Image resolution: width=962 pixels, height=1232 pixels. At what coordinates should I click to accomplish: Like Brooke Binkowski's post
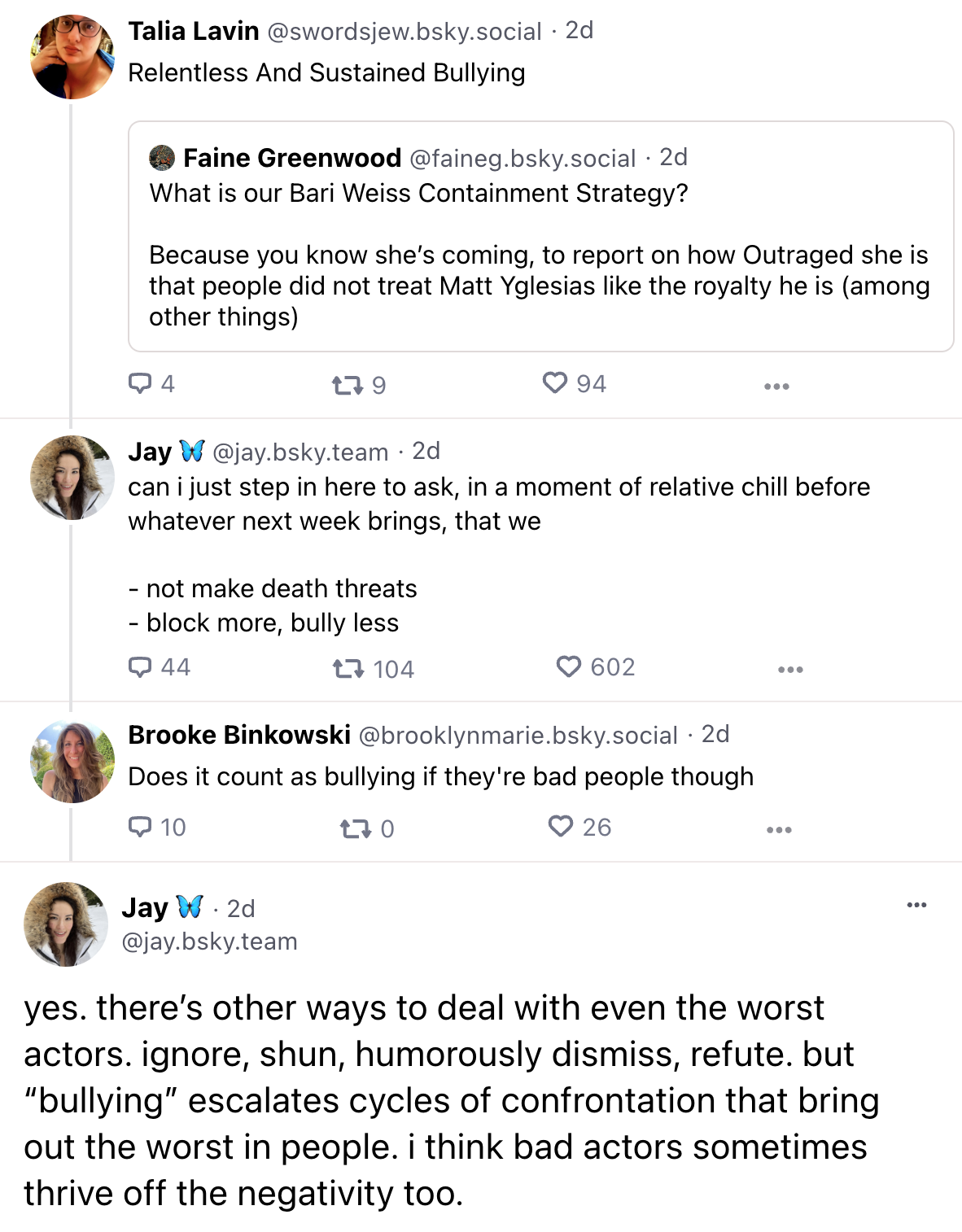[561, 827]
